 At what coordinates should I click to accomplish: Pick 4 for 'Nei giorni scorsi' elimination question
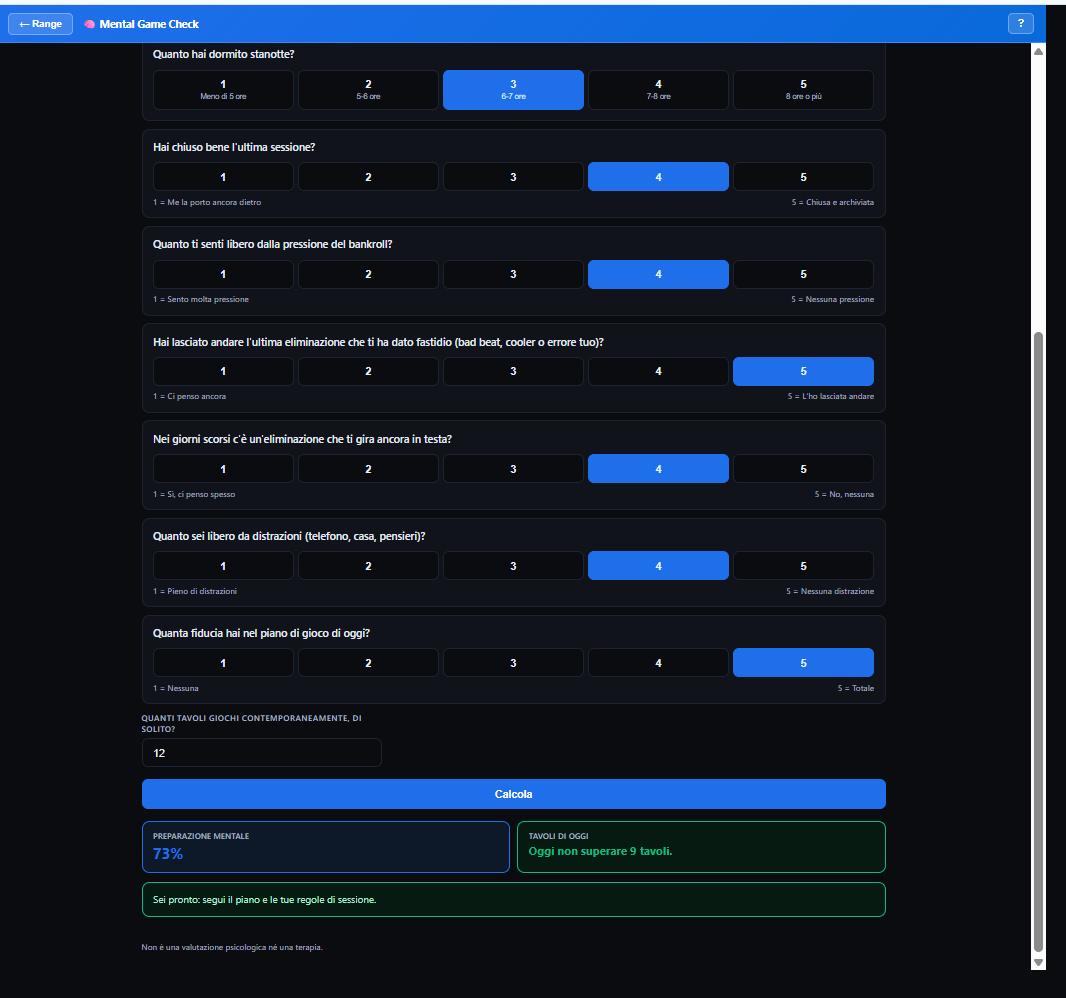click(658, 468)
